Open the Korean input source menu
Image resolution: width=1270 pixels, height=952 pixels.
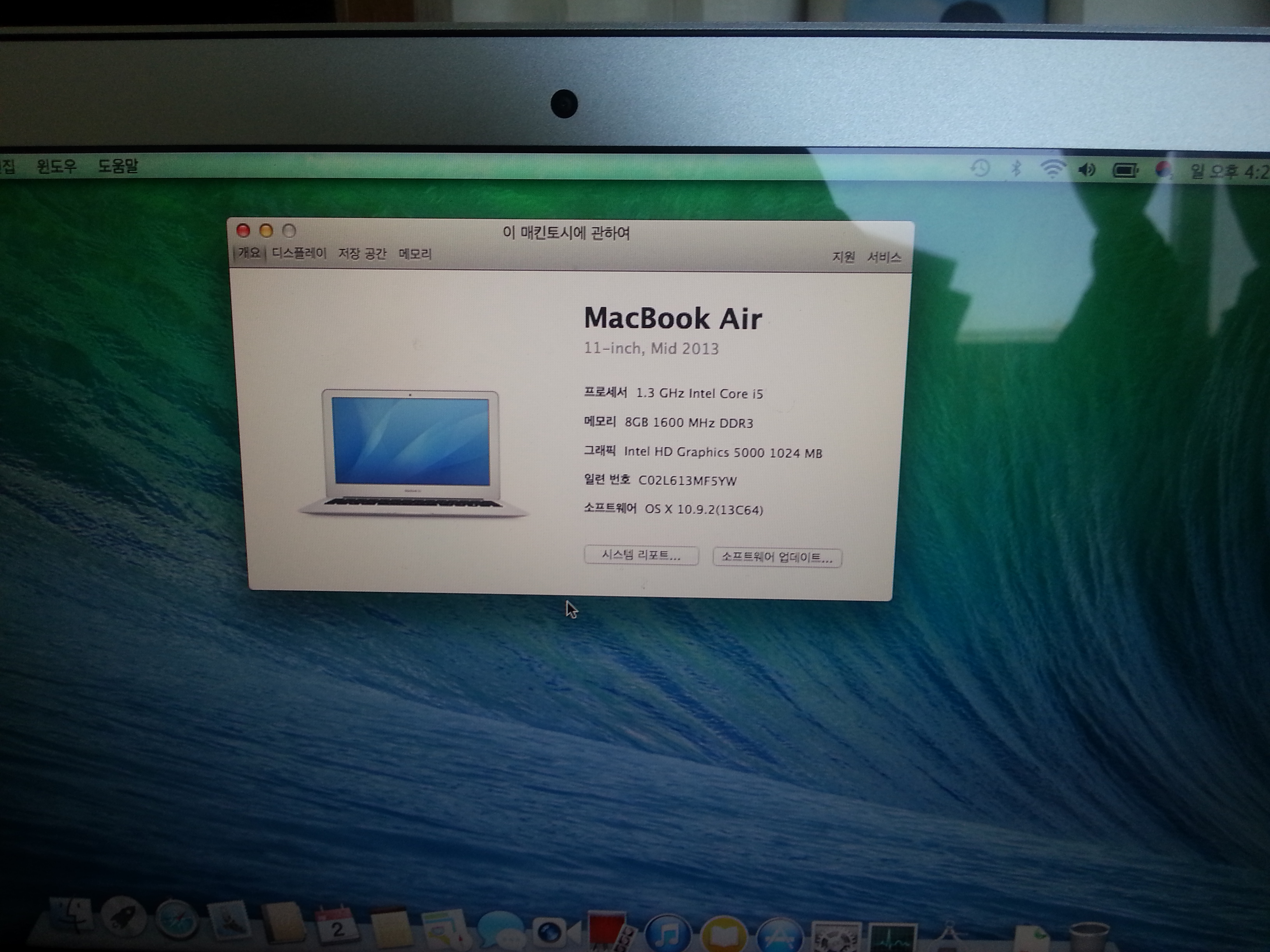click(x=1163, y=170)
